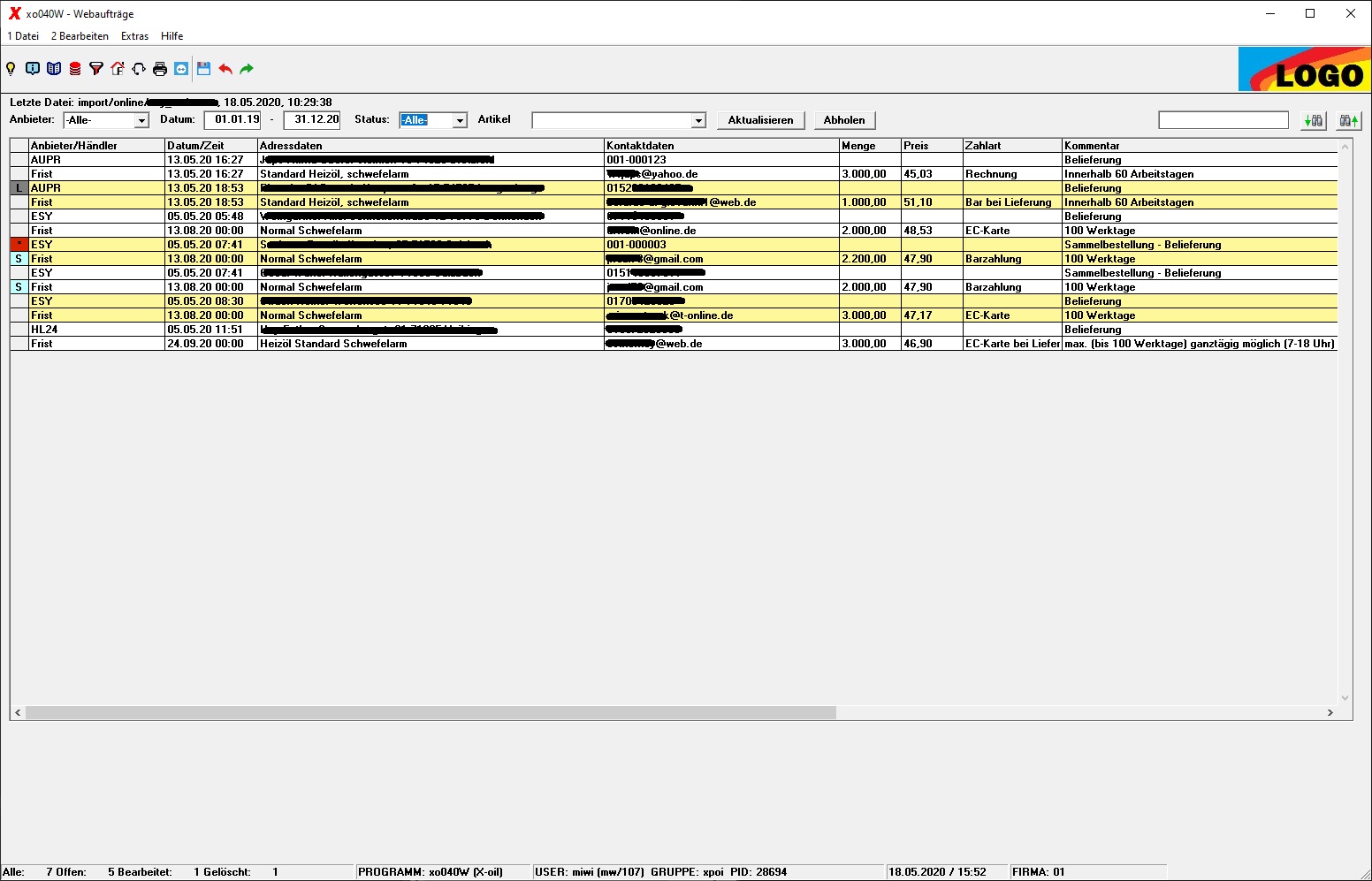The height and width of the screenshot is (881, 1372).
Task: Click the filter funnel toolbar icon
Action: coord(96,69)
